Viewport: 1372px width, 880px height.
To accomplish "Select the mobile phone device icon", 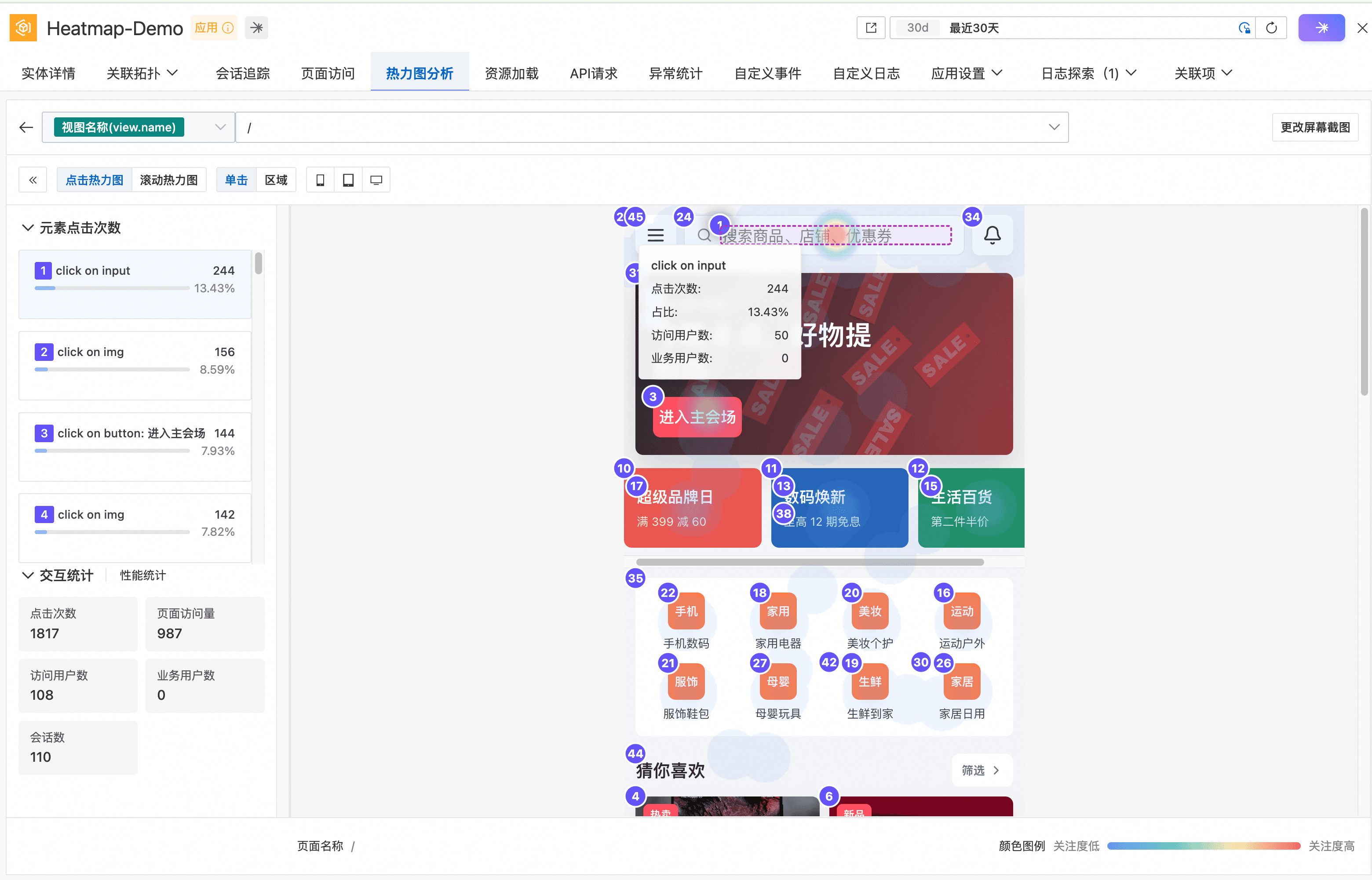I will coord(320,180).
